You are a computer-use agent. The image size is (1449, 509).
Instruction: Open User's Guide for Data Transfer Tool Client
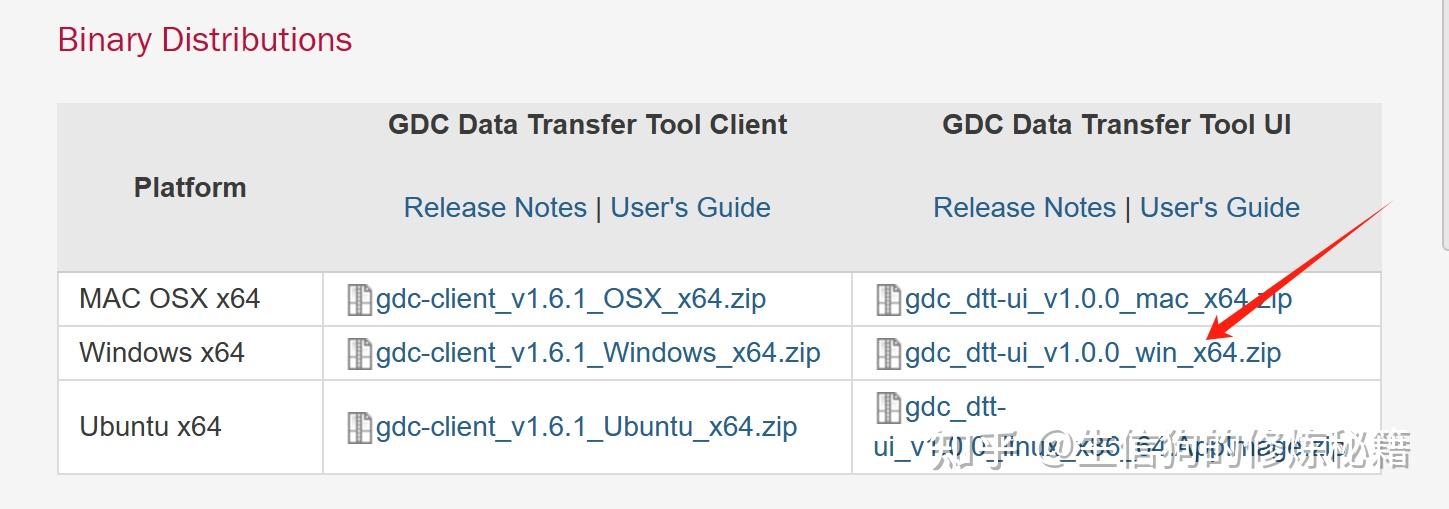pos(690,208)
